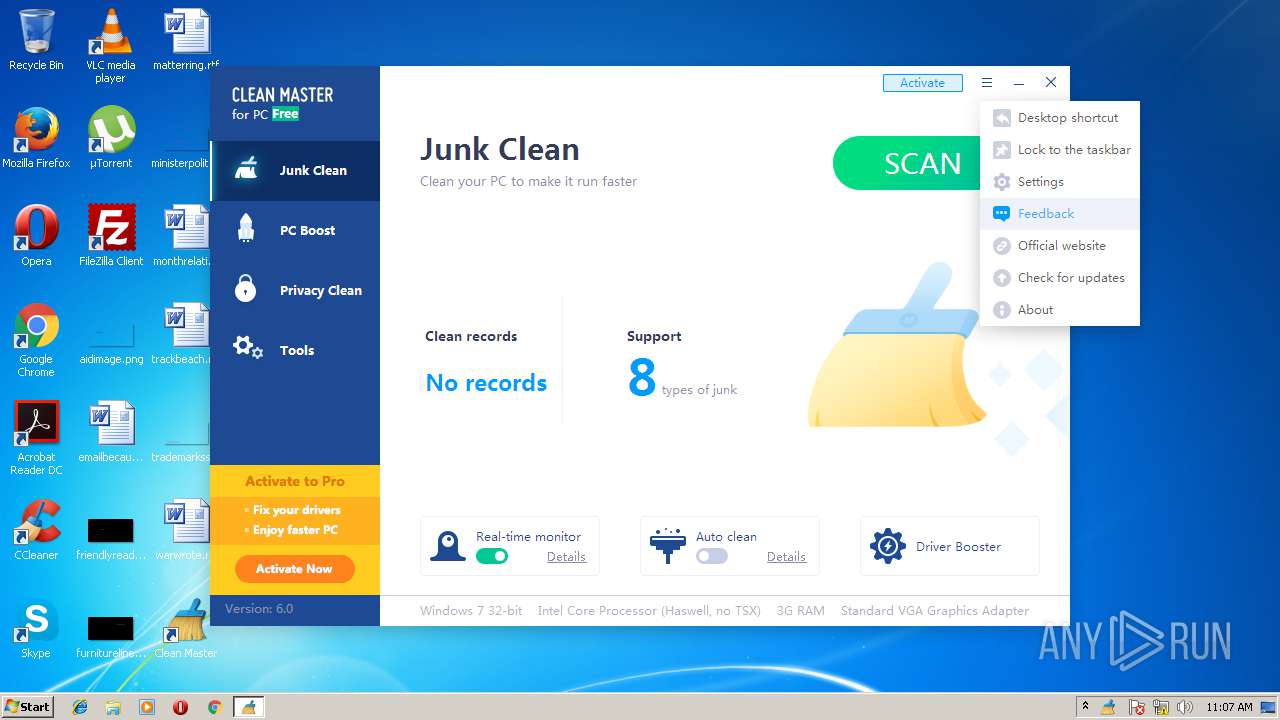Select the µTorrent desktop icon
Screen dimensions: 1280x720
pyautogui.click(x=111, y=138)
